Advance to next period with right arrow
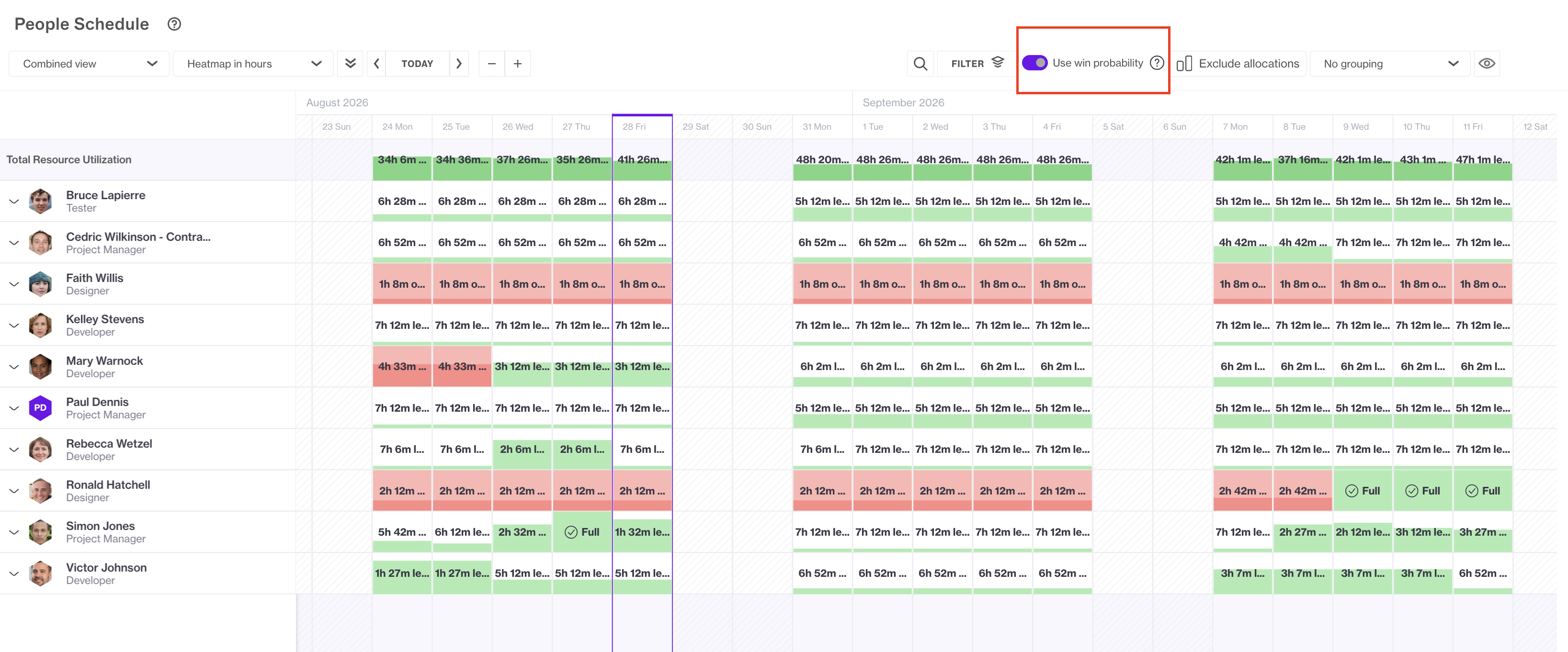 point(459,64)
